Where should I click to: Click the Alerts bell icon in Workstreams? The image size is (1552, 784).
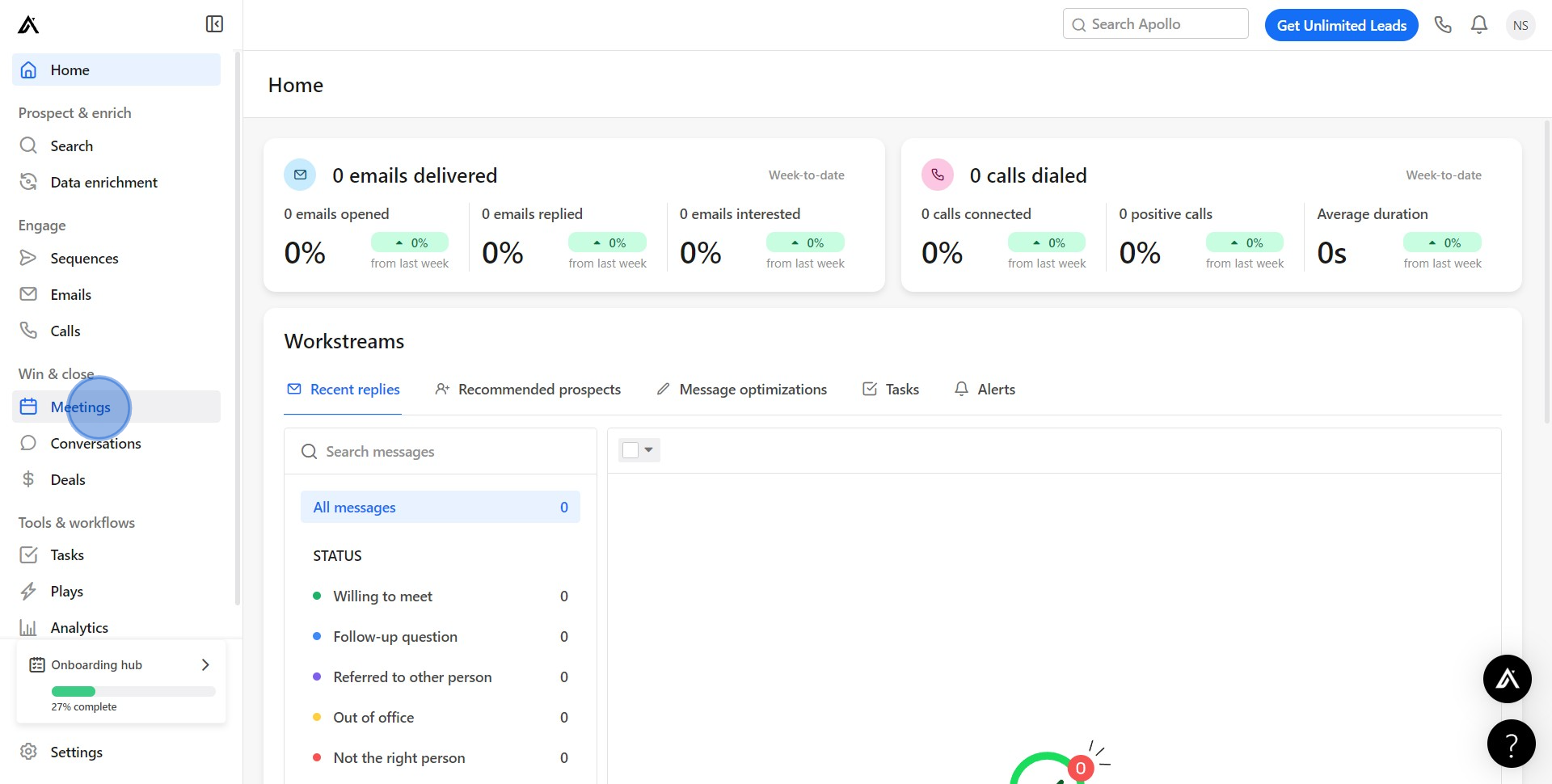(x=961, y=389)
